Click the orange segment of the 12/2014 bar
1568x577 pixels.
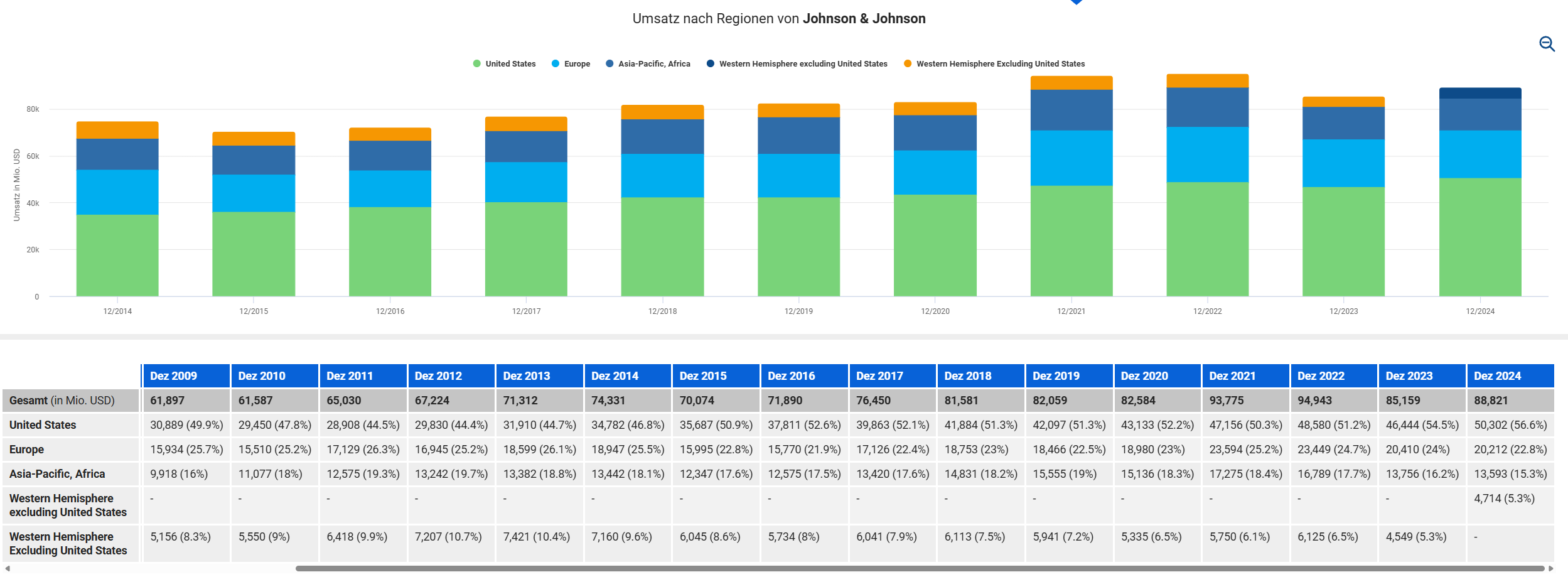[117, 130]
